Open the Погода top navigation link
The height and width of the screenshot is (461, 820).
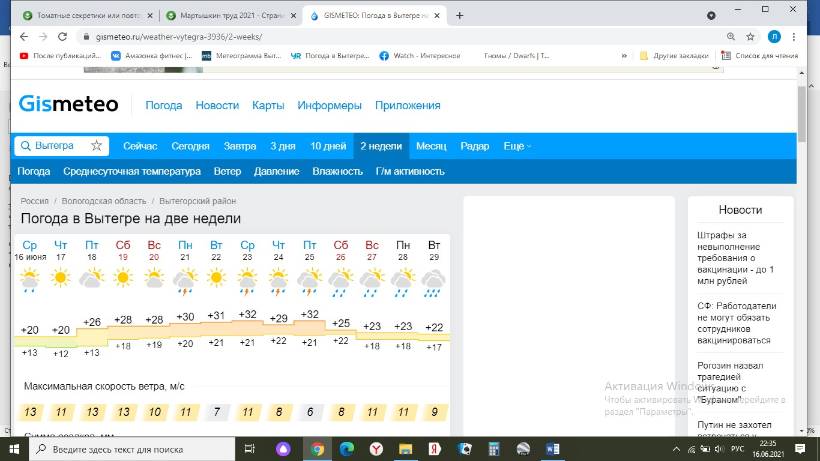pos(164,106)
